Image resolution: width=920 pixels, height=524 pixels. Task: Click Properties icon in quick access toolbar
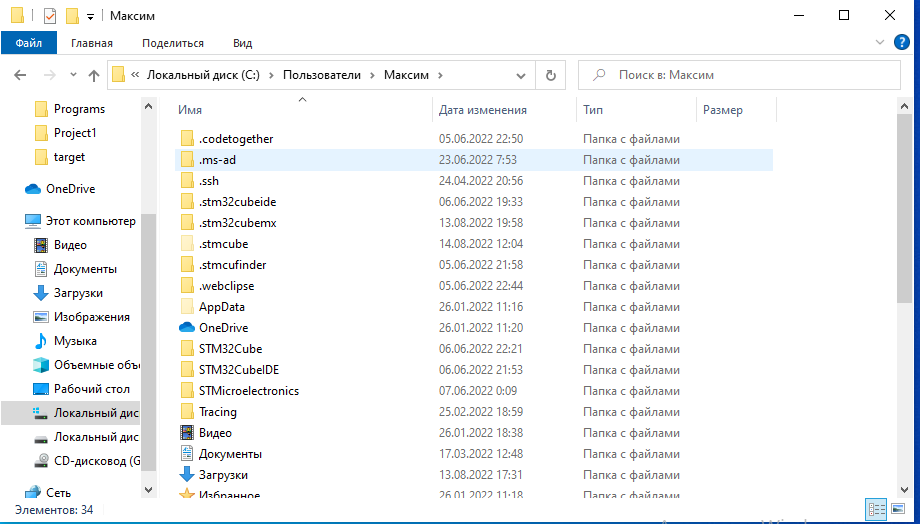click(50, 16)
